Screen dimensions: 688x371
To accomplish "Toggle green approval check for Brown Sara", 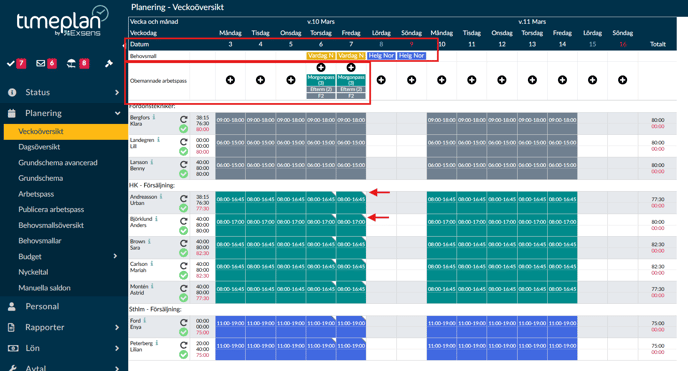I will (183, 253).
